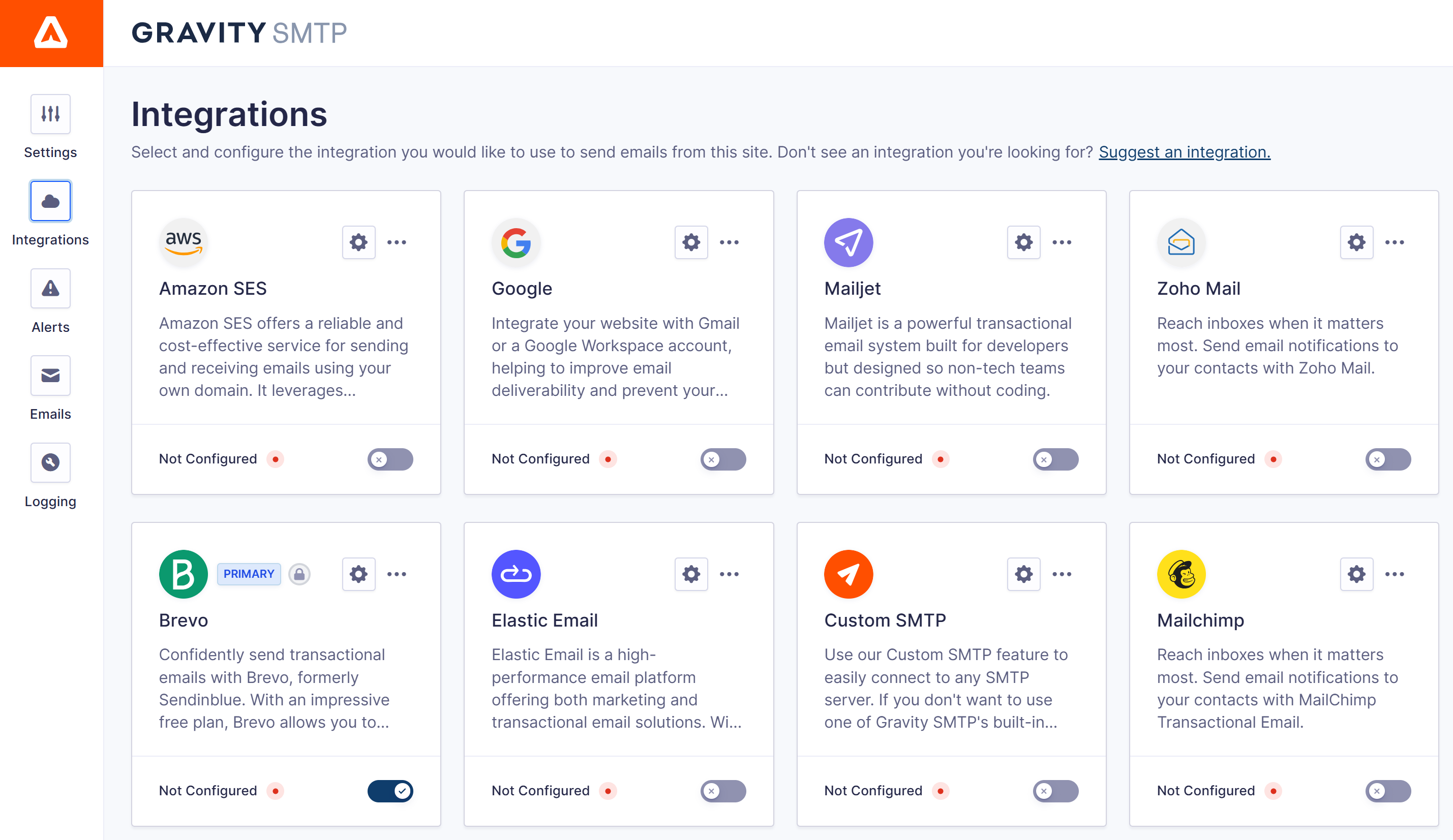This screenshot has height=840, width=1453.
Task: Expand Brevo more options menu
Action: coord(397,574)
